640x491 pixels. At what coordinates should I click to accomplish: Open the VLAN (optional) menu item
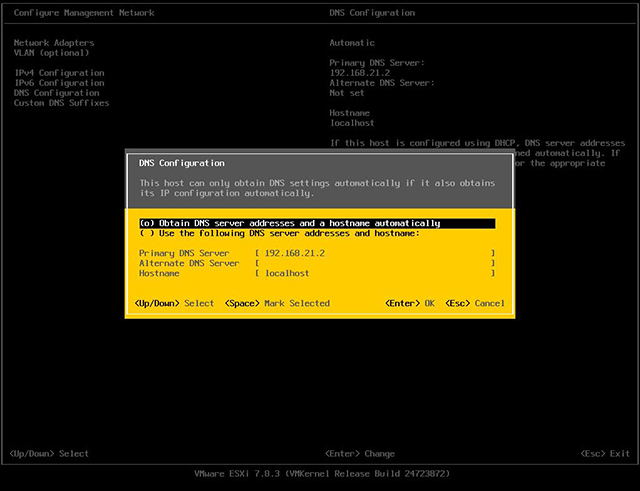tap(51, 53)
